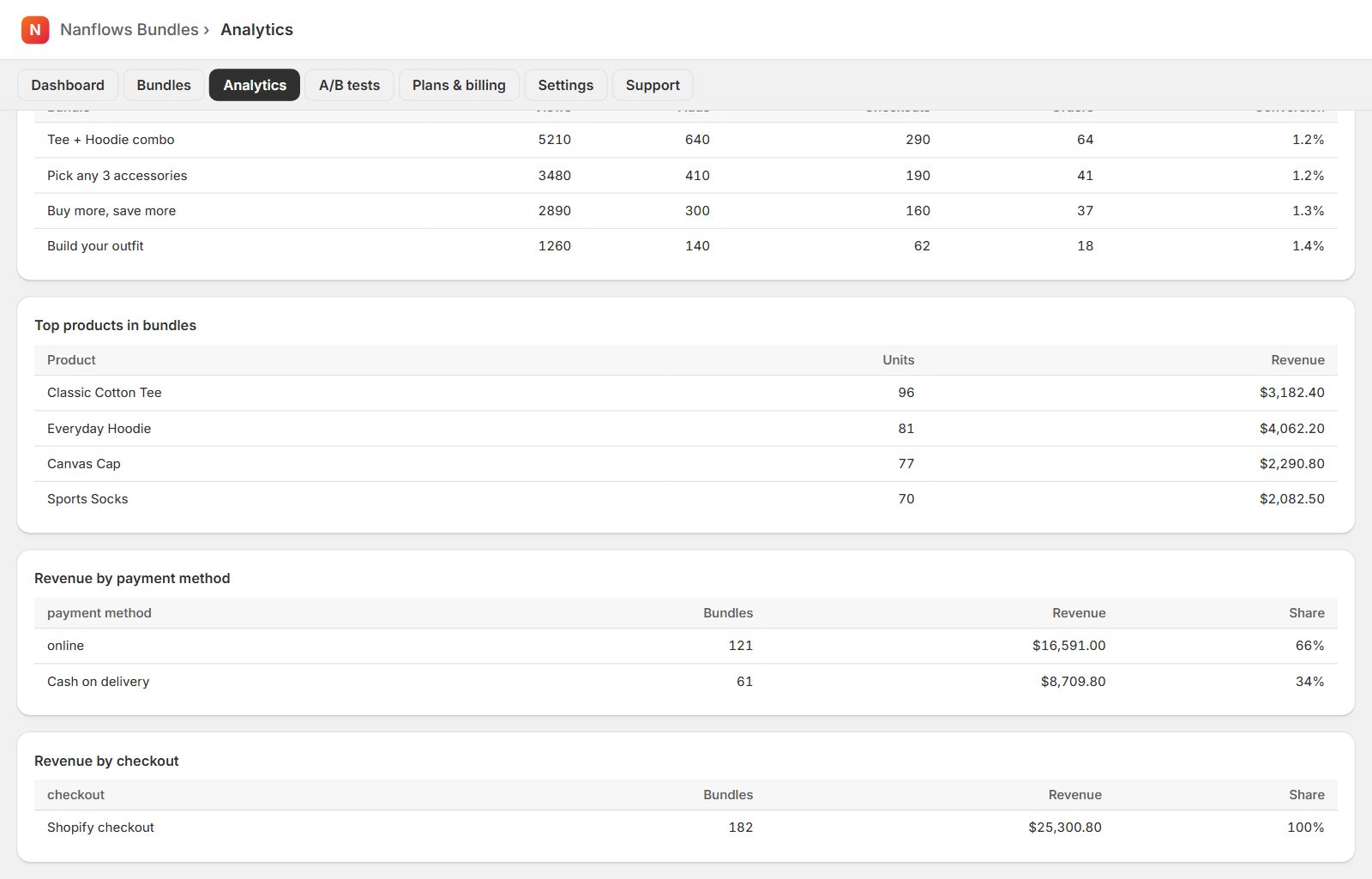Click the 100% share value

[1306, 828]
